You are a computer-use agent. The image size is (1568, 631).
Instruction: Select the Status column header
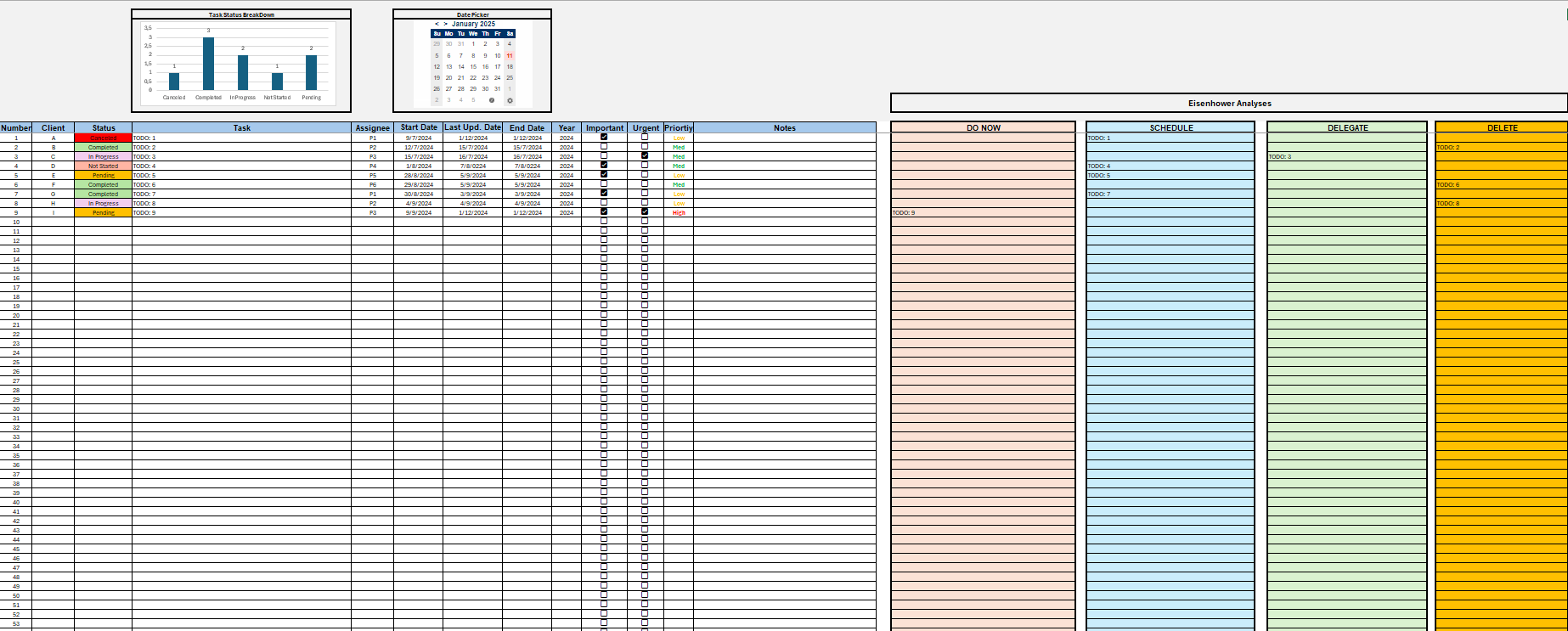104,128
